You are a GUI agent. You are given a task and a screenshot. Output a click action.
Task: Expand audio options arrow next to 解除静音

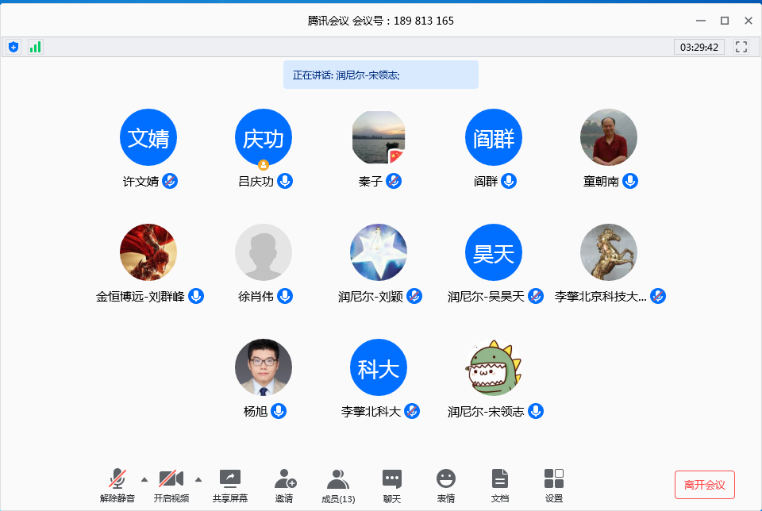tap(143, 478)
